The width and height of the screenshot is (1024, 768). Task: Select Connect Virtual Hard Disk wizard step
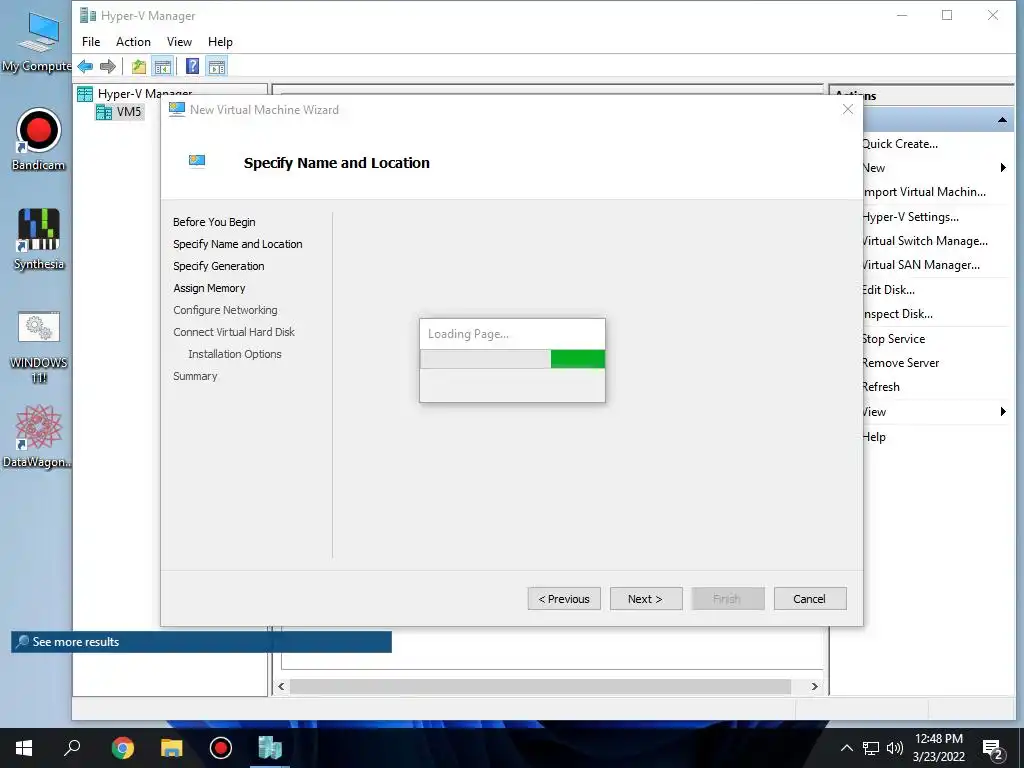[234, 332]
